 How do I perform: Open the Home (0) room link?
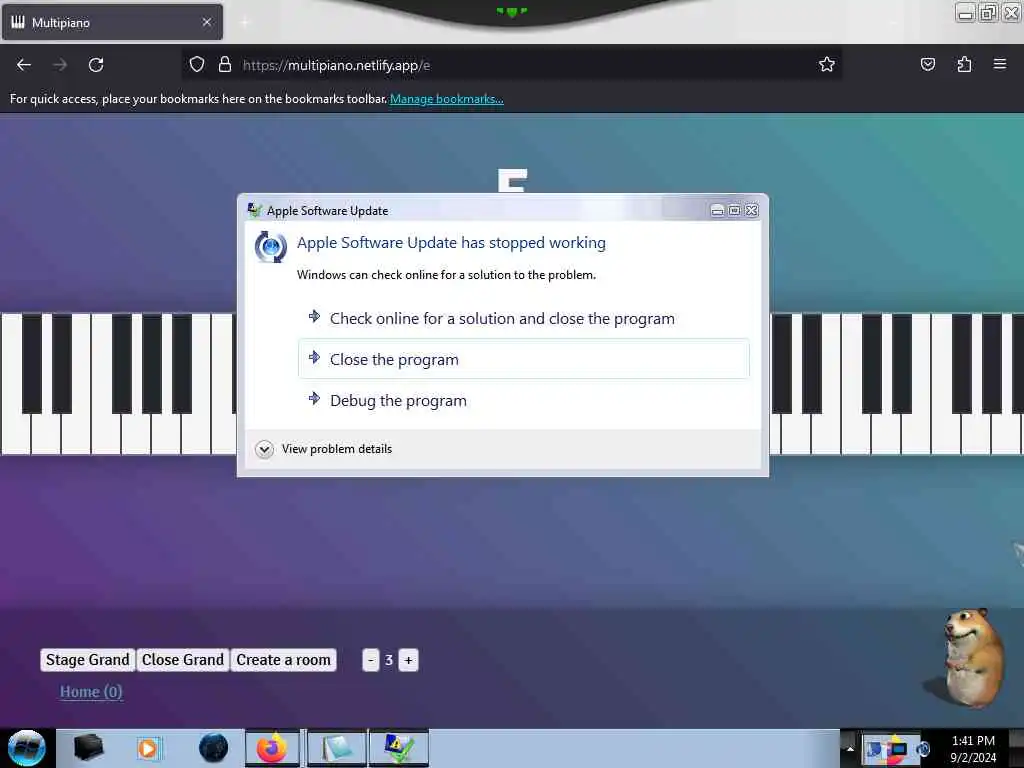[91, 692]
